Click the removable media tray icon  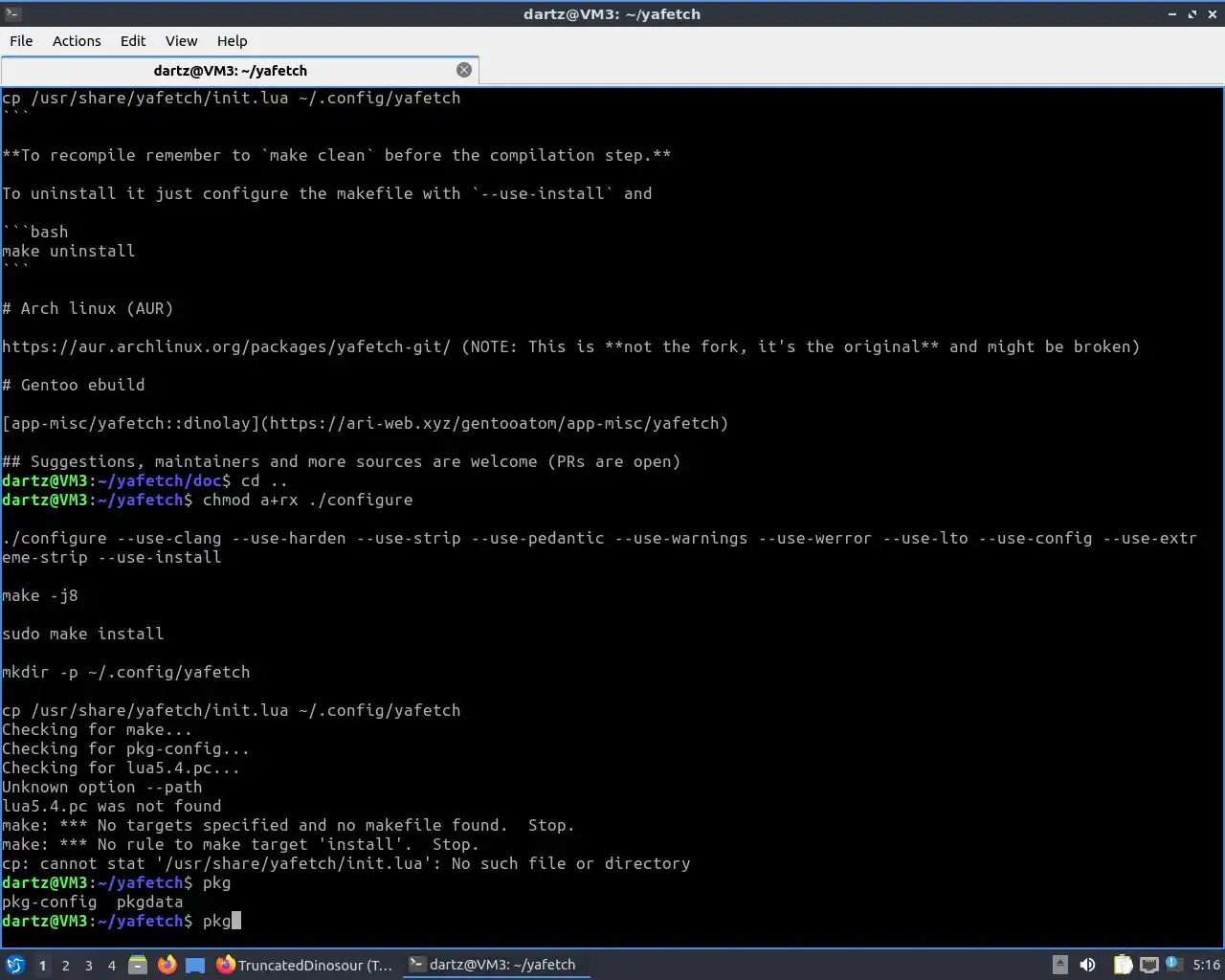tap(1059, 965)
